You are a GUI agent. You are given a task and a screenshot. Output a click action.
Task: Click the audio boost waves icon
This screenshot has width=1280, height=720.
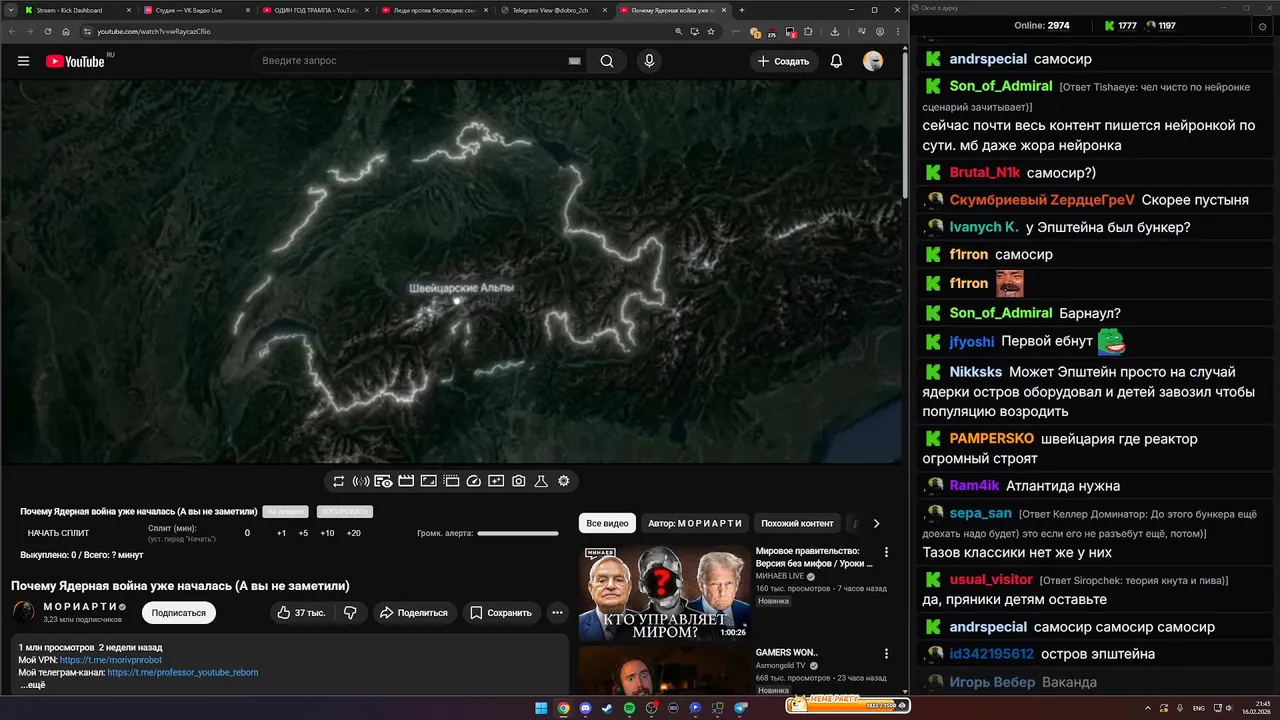tap(361, 481)
